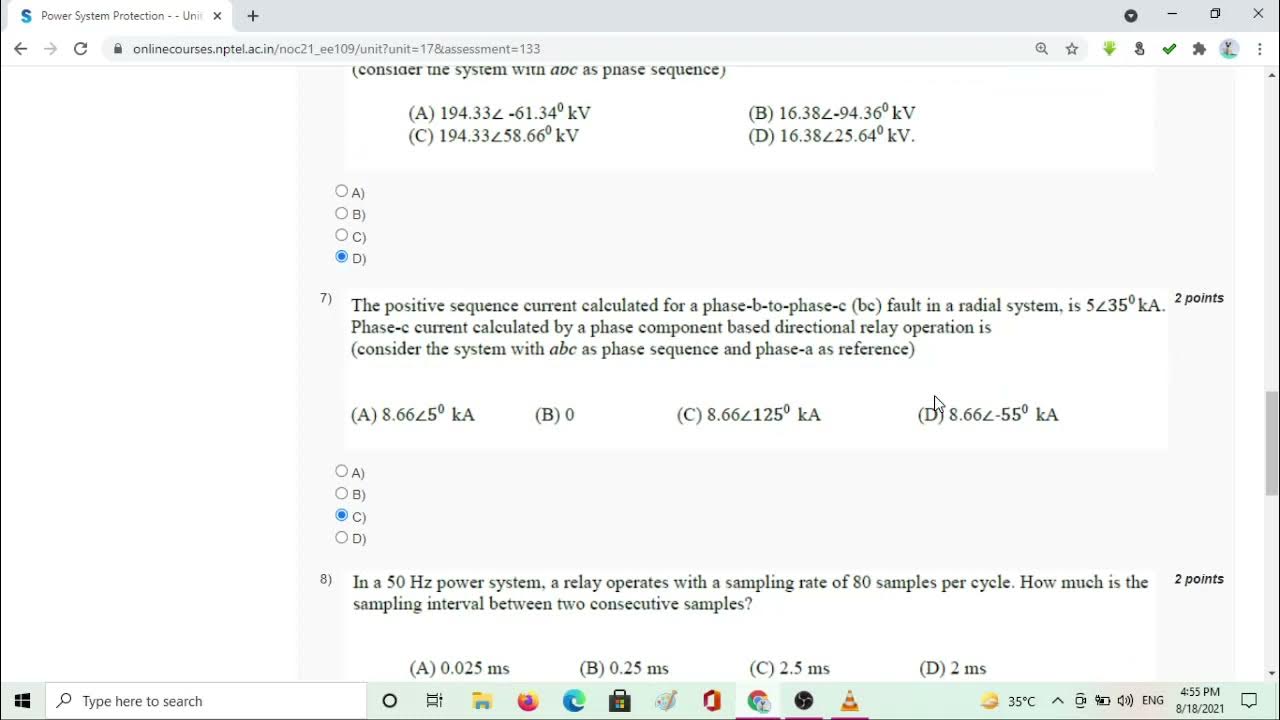Select option B) for question 7
1280x720 pixels.
pos(342,493)
